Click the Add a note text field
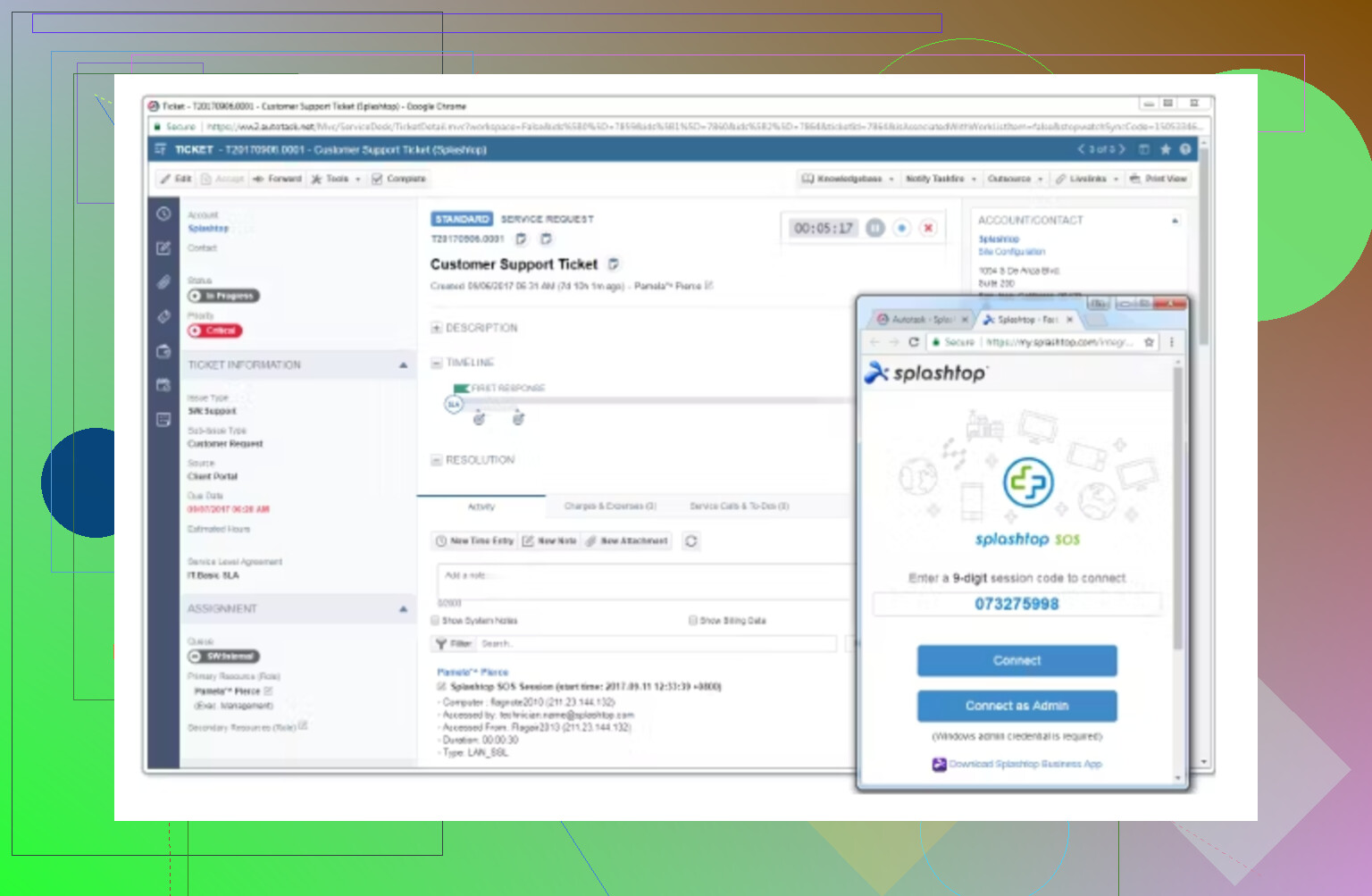This screenshot has width=1372, height=896. pos(645,580)
